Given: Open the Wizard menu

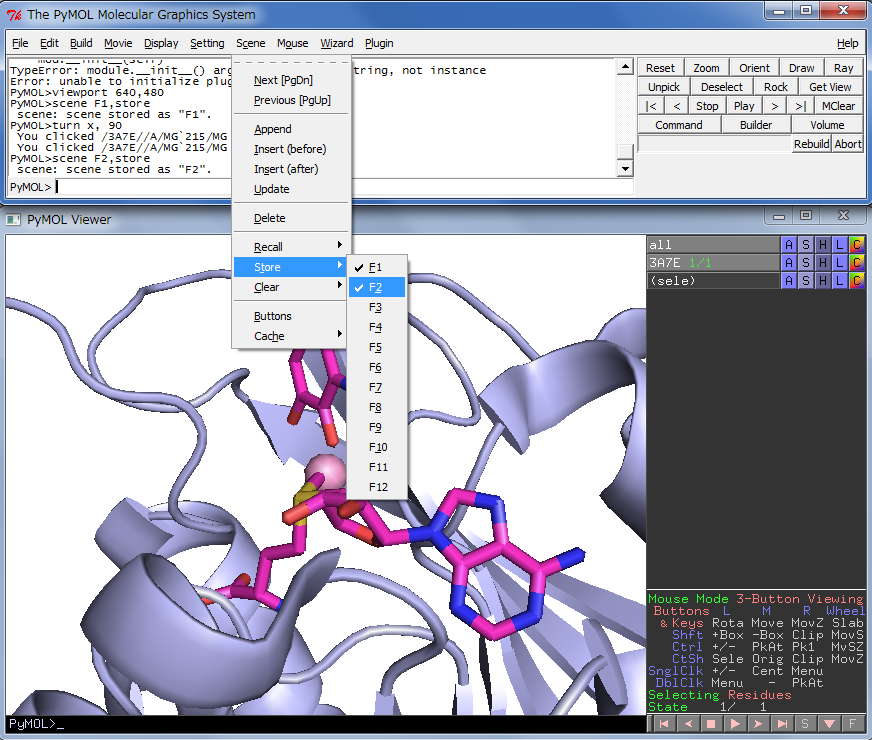Looking at the screenshot, I should pos(336,43).
